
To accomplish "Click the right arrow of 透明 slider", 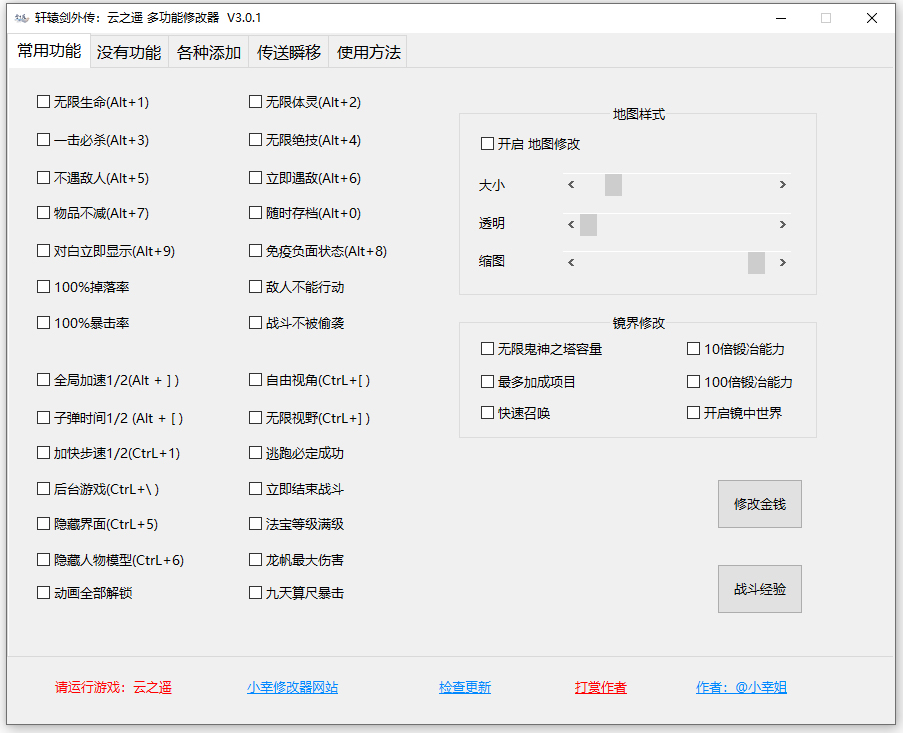I will click(783, 224).
